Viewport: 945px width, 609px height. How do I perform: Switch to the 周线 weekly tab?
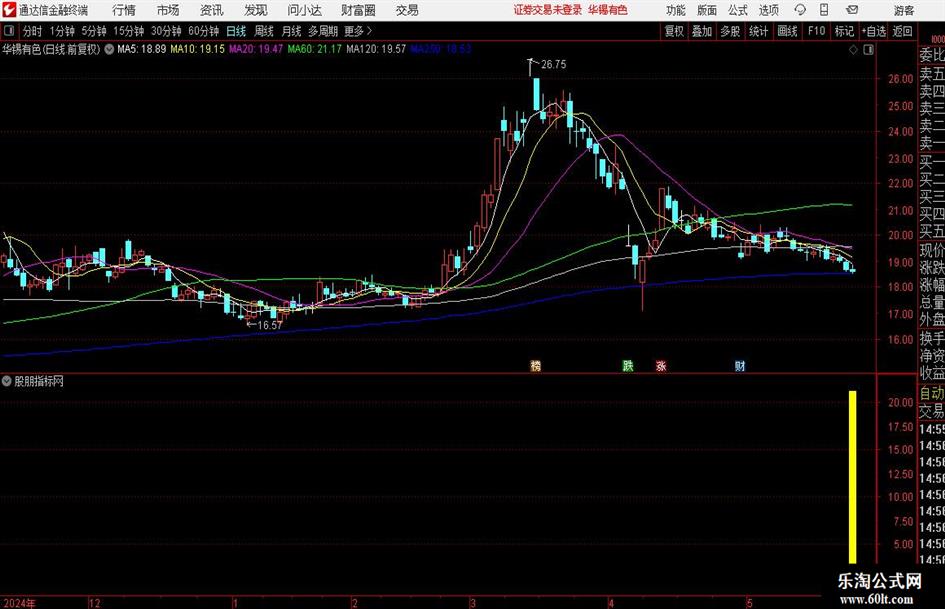coord(263,31)
